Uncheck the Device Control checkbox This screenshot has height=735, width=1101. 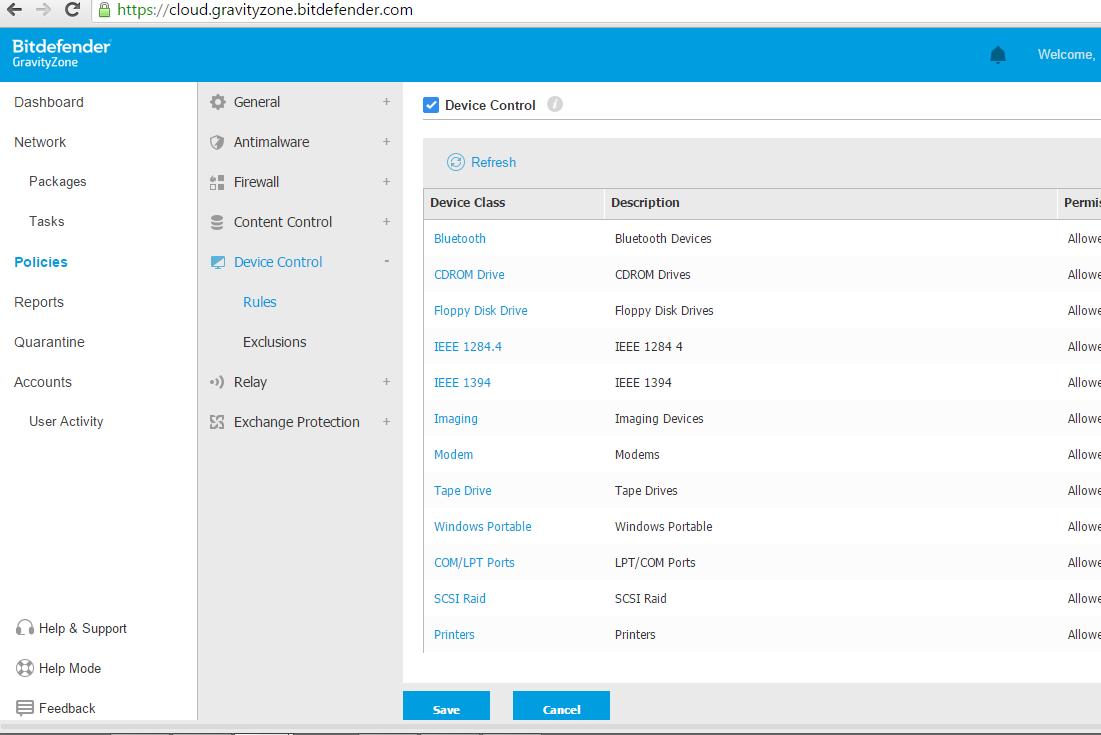[431, 105]
